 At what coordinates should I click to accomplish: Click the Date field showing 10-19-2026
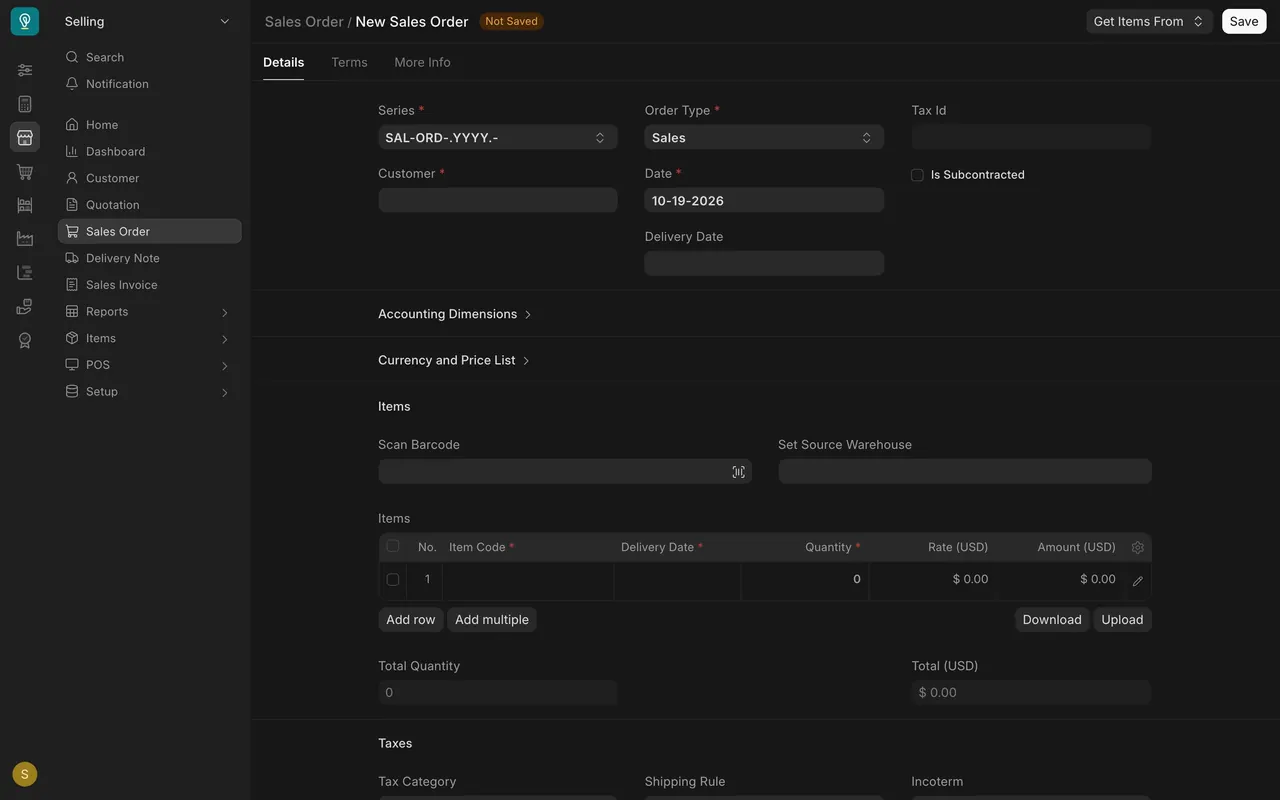pos(764,200)
